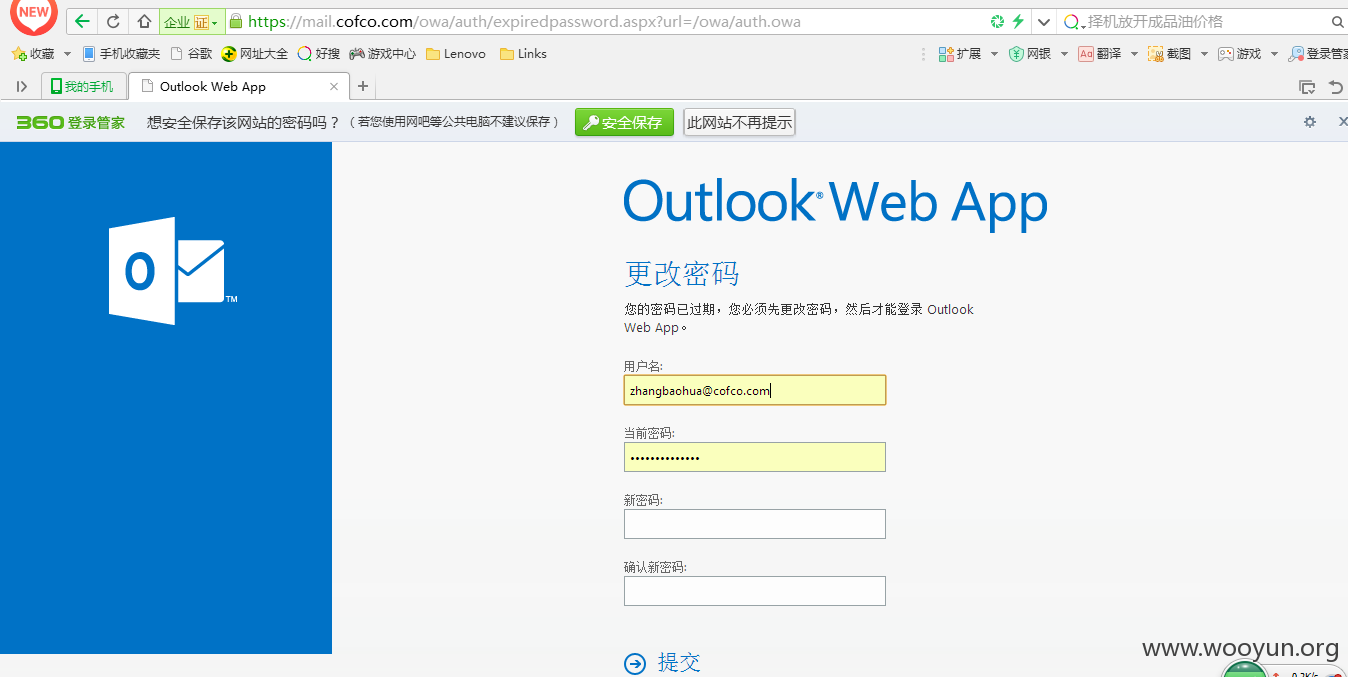Click the search box with 择机放开成品油价格
This screenshot has height=677, width=1348.
1205,21
